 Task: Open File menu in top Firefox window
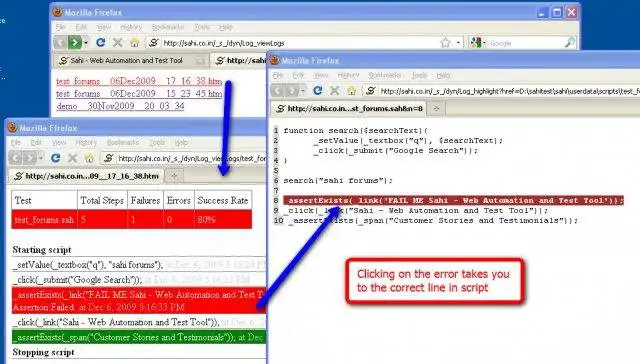click(60, 27)
